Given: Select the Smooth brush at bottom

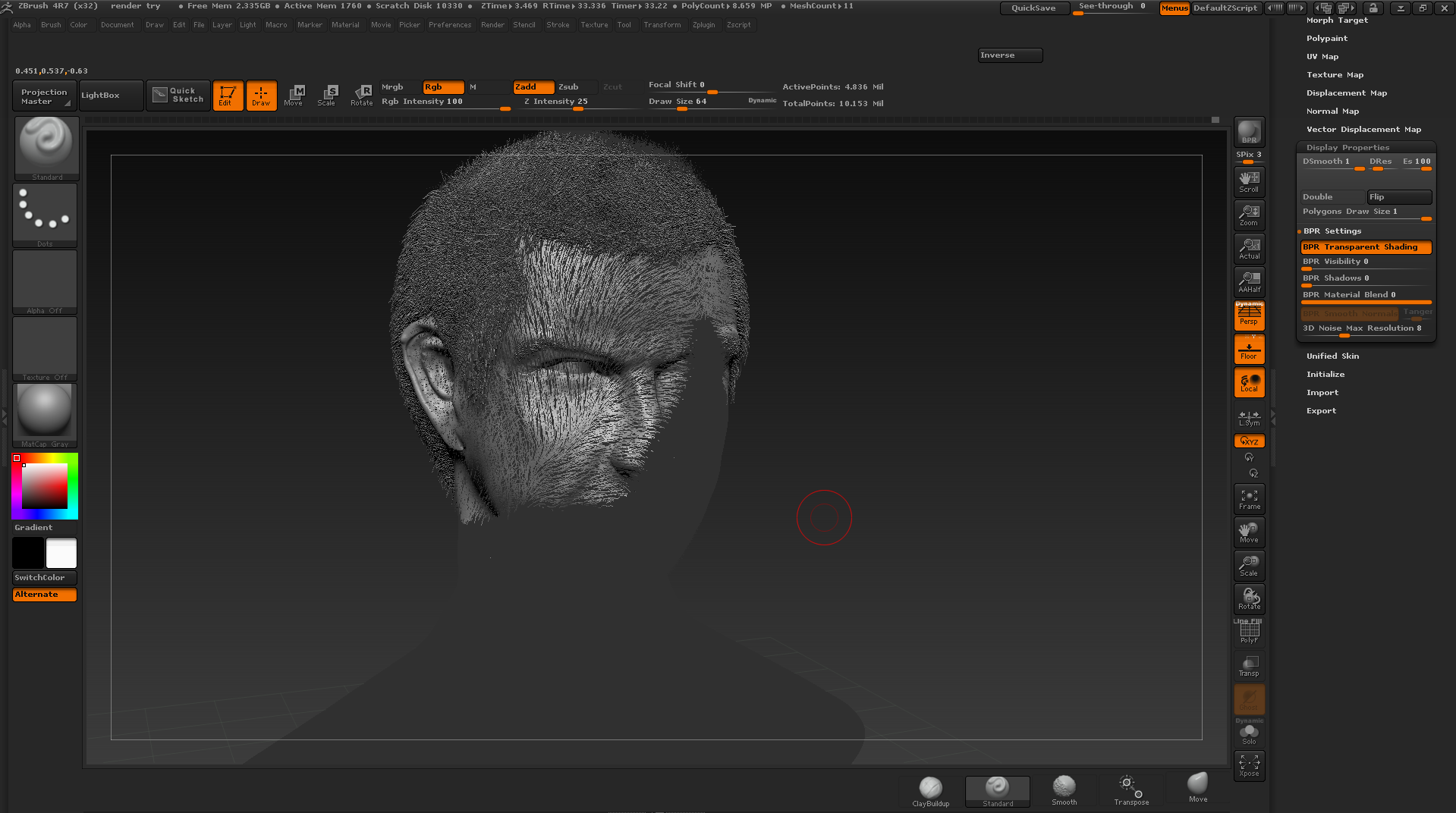Looking at the screenshot, I should pyautogui.click(x=1064, y=791).
